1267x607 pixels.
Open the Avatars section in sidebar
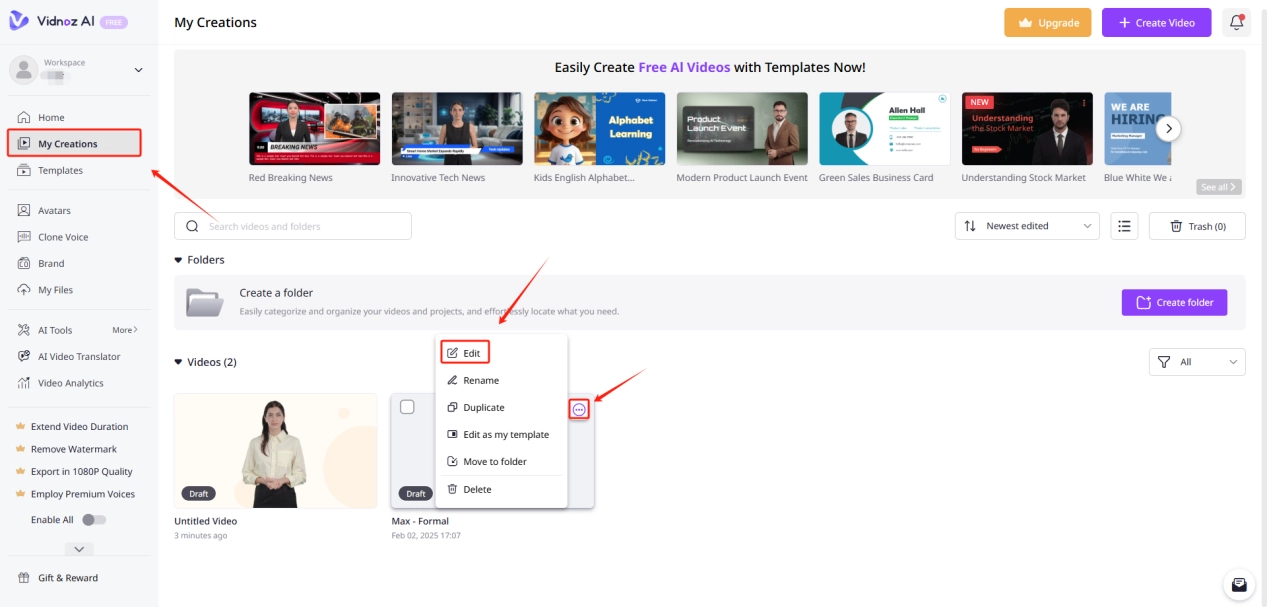tap(54, 211)
